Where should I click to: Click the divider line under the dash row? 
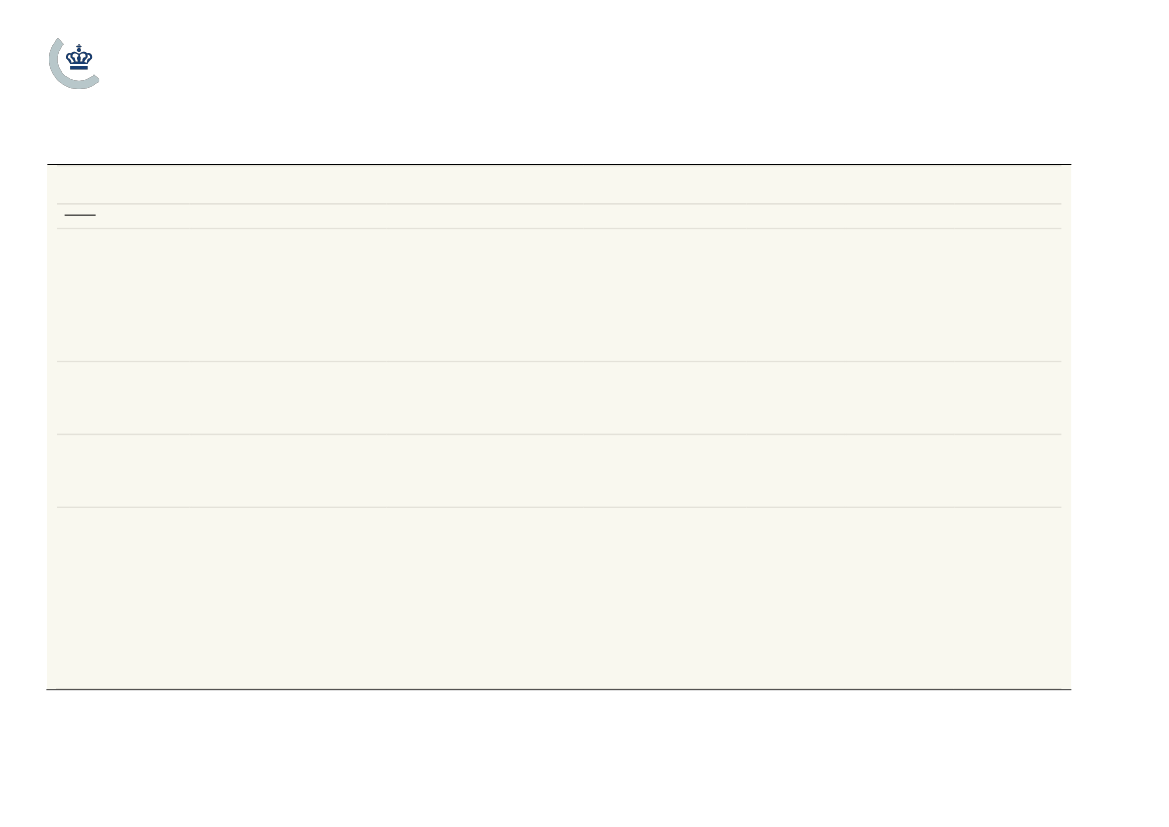559,229
